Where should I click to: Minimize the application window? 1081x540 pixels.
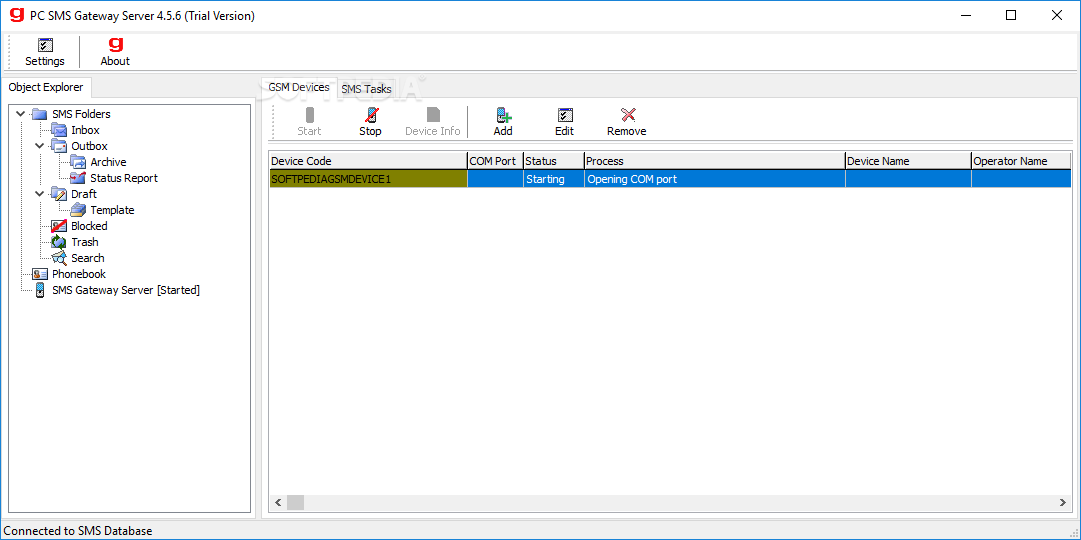click(966, 15)
